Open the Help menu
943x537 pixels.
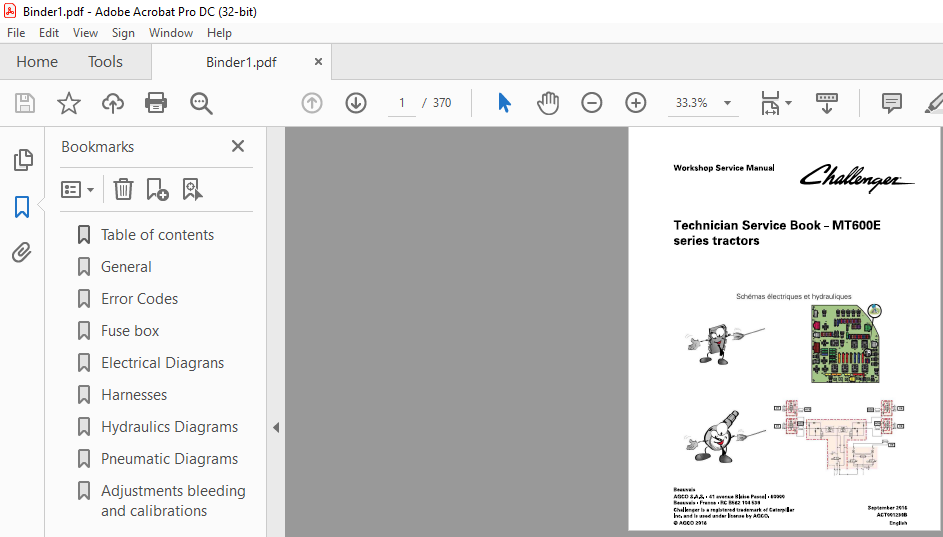point(220,33)
